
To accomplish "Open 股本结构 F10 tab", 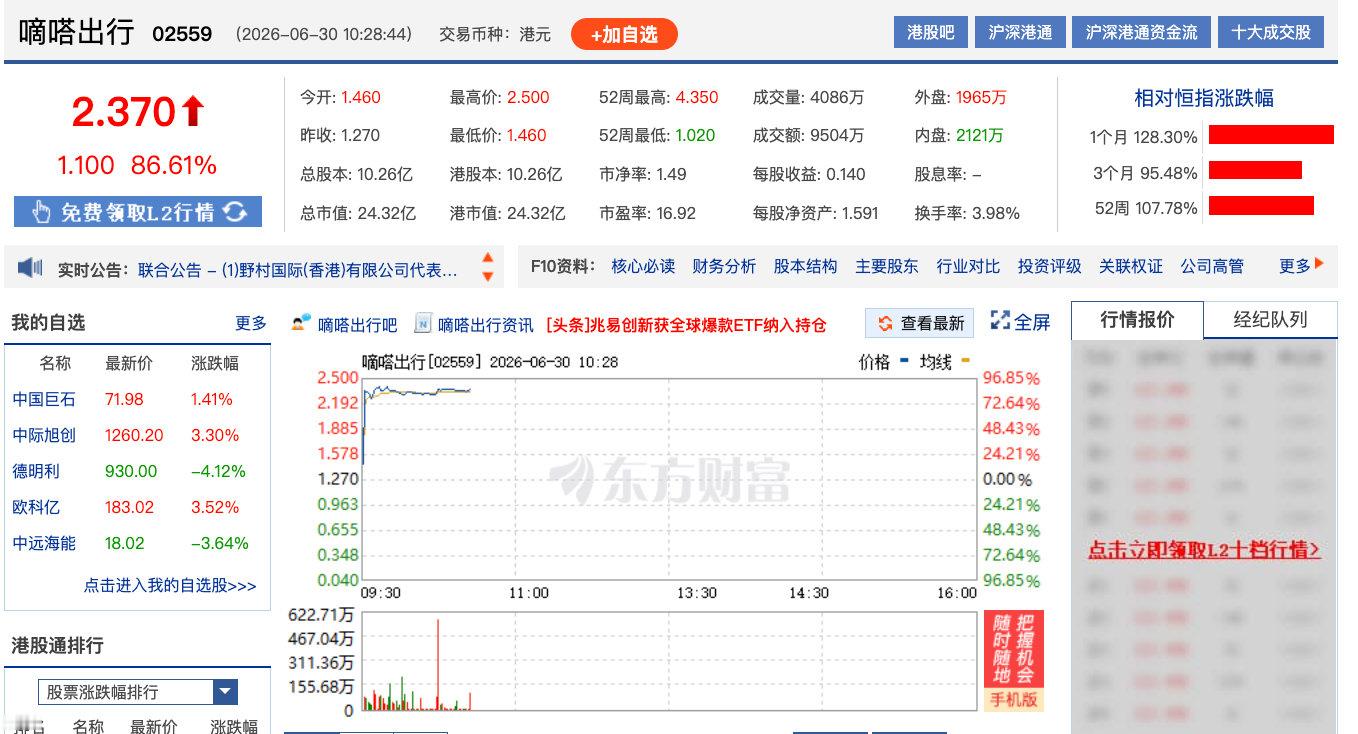I will tap(805, 266).
